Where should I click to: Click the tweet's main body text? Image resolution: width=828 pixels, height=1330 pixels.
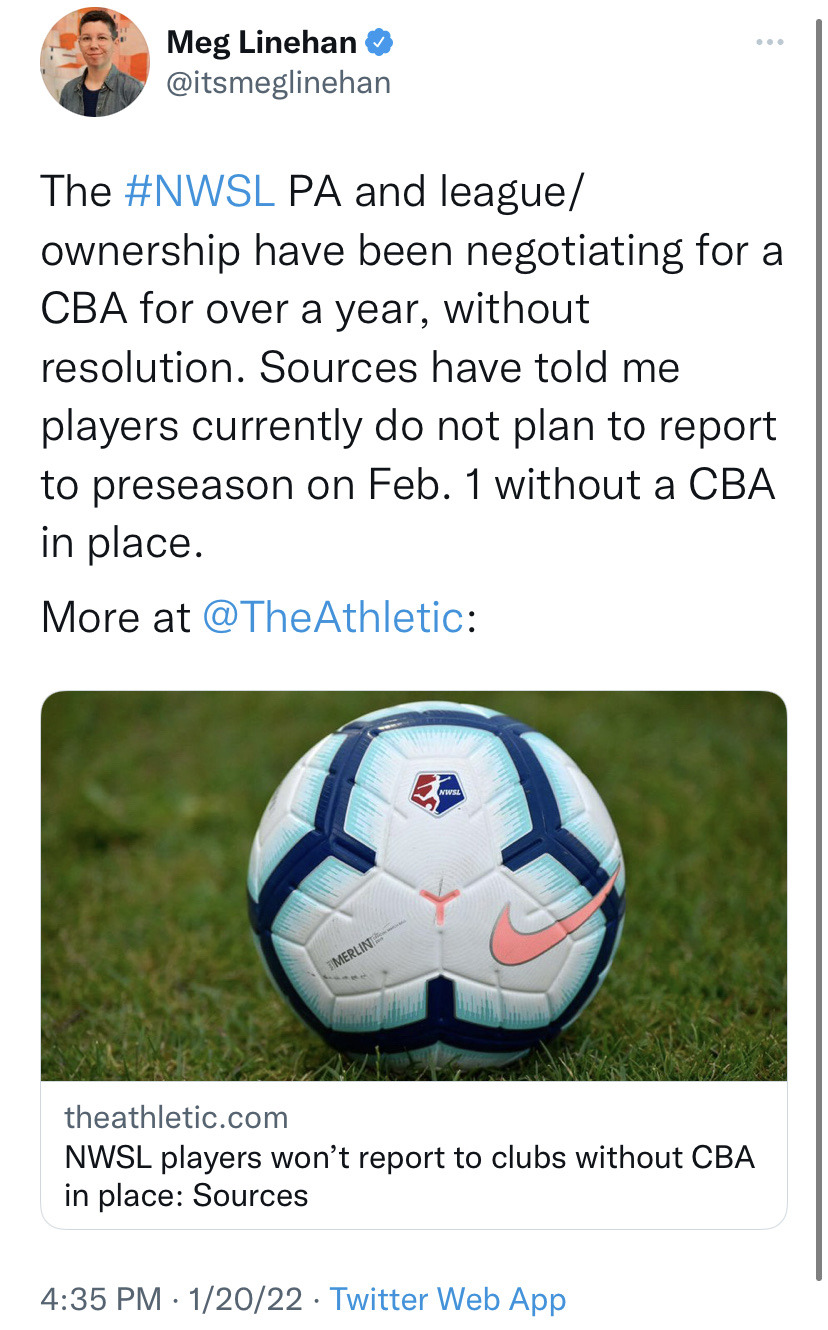pos(410,368)
